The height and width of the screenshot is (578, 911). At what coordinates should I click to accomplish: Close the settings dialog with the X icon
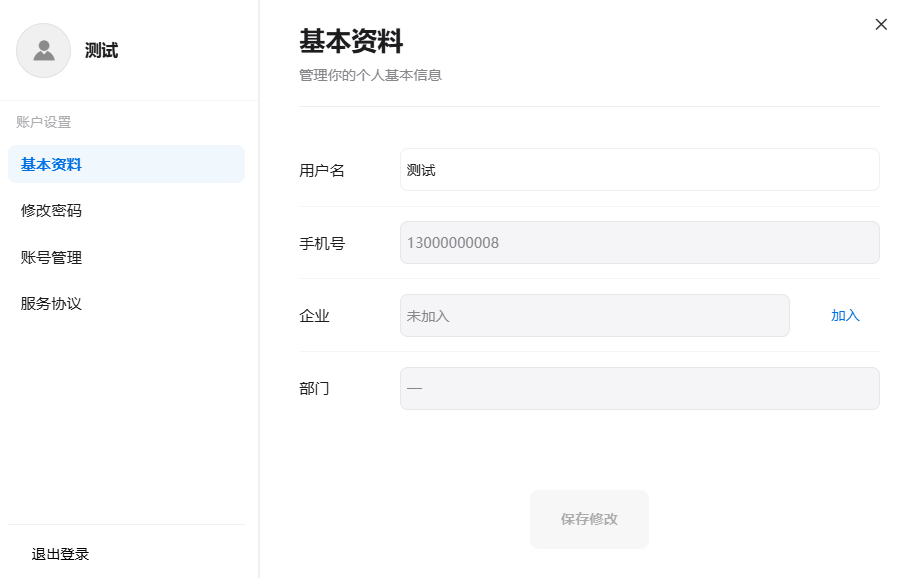click(881, 24)
